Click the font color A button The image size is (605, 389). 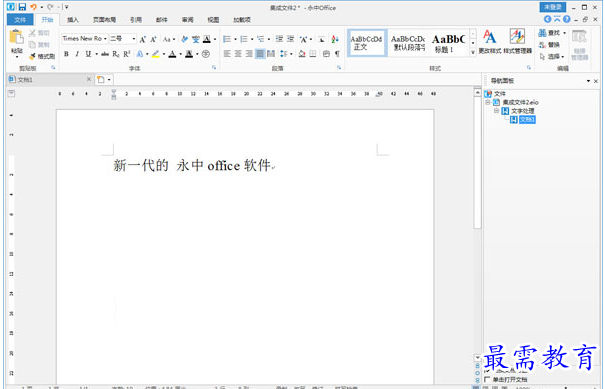click(x=172, y=54)
